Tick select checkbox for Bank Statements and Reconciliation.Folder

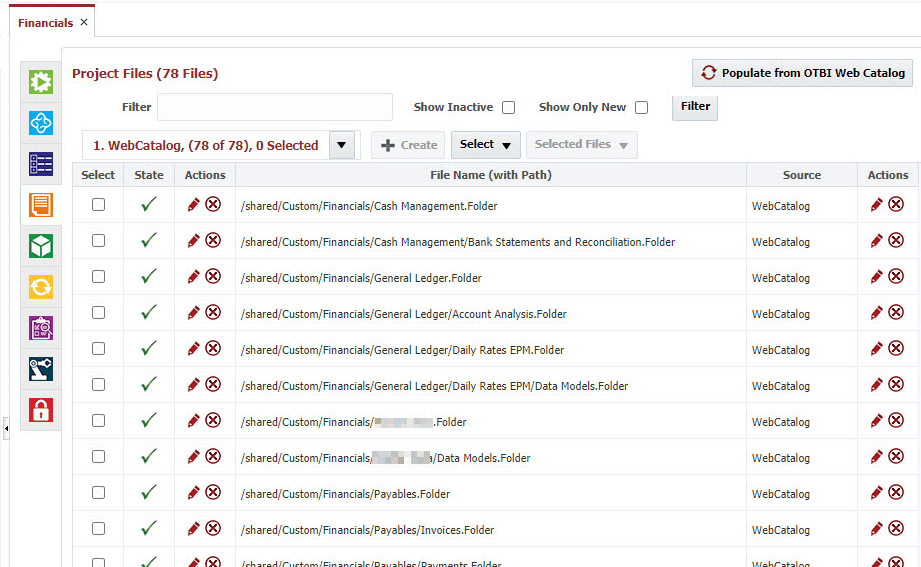pyautogui.click(x=99, y=241)
